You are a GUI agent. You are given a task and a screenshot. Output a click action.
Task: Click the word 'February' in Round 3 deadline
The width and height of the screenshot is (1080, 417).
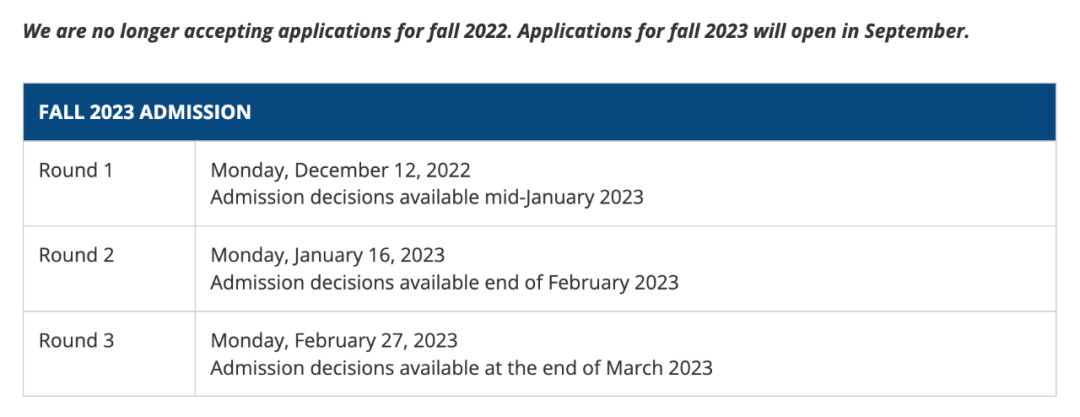click(x=333, y=342)
